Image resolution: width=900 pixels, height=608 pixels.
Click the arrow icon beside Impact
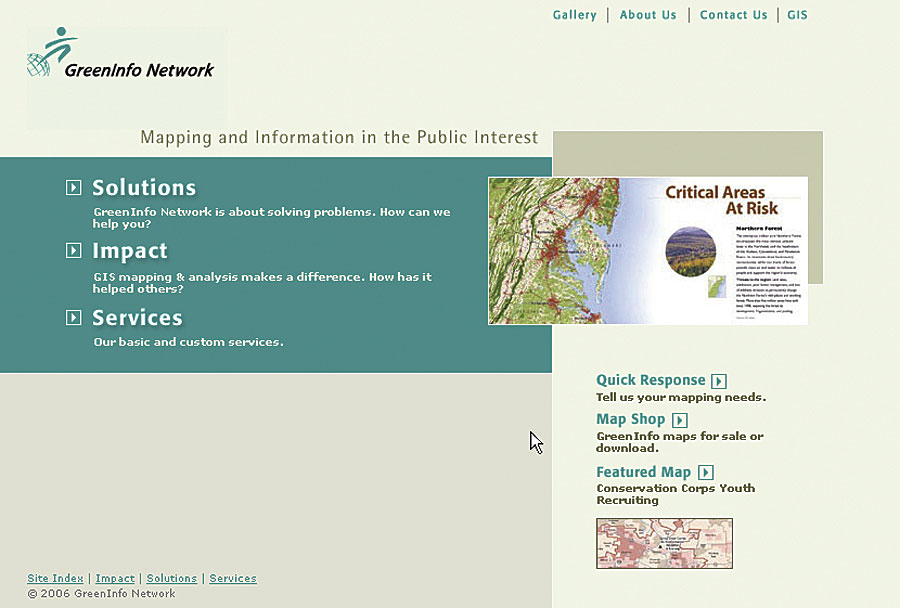pos(73,250)
